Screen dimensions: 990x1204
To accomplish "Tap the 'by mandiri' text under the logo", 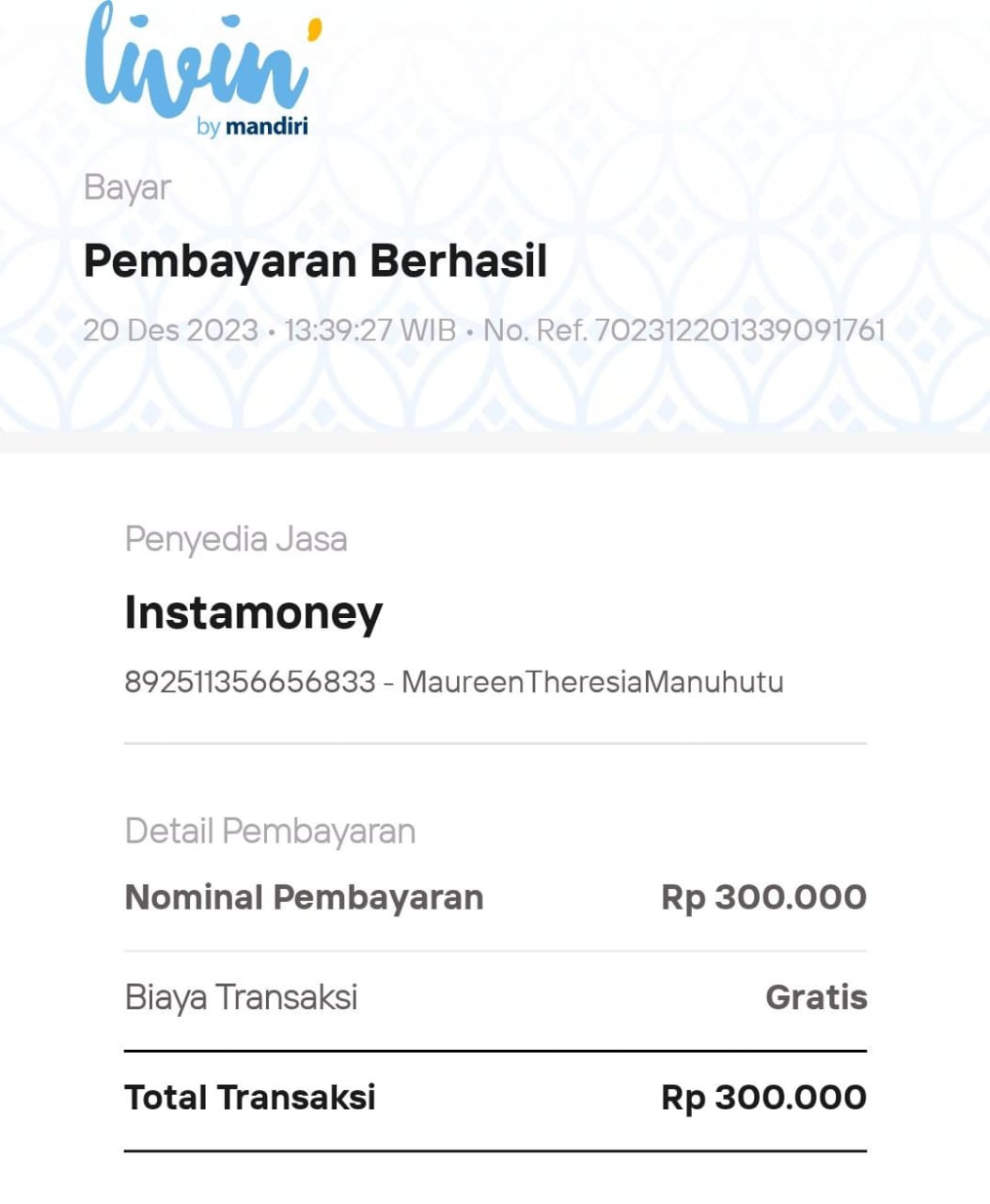I will coord(253,126).
